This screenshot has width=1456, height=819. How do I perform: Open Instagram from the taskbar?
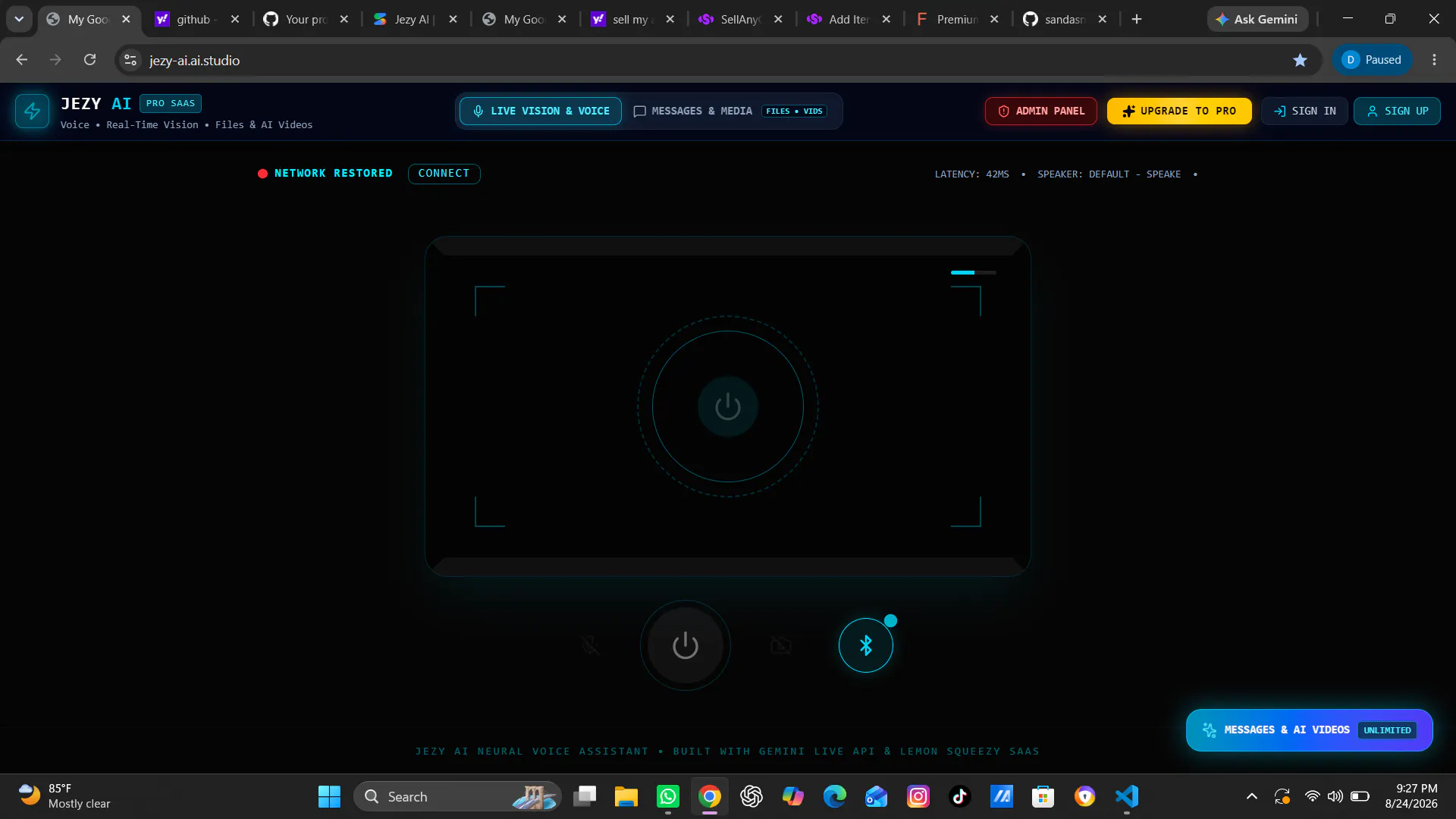click(918, 796)
